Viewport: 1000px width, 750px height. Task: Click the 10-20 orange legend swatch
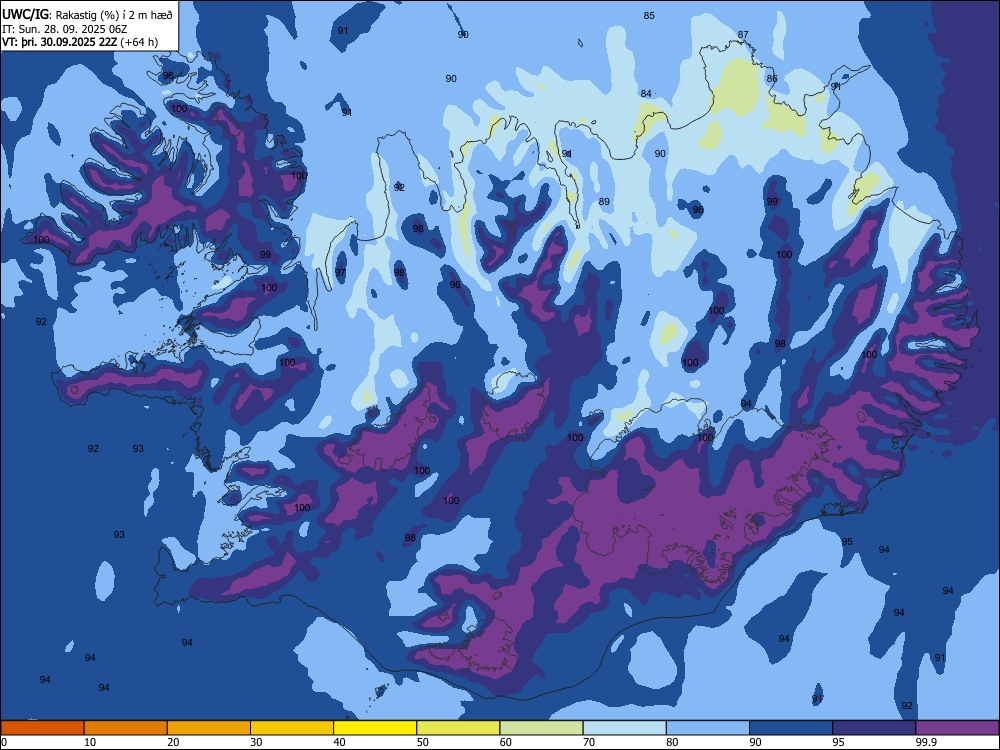point(126,728)
